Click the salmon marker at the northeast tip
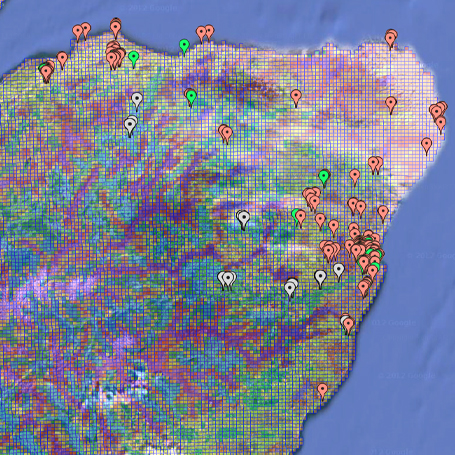Image resolution: width=455 pixels, height=455 pixels. [391, 39]
